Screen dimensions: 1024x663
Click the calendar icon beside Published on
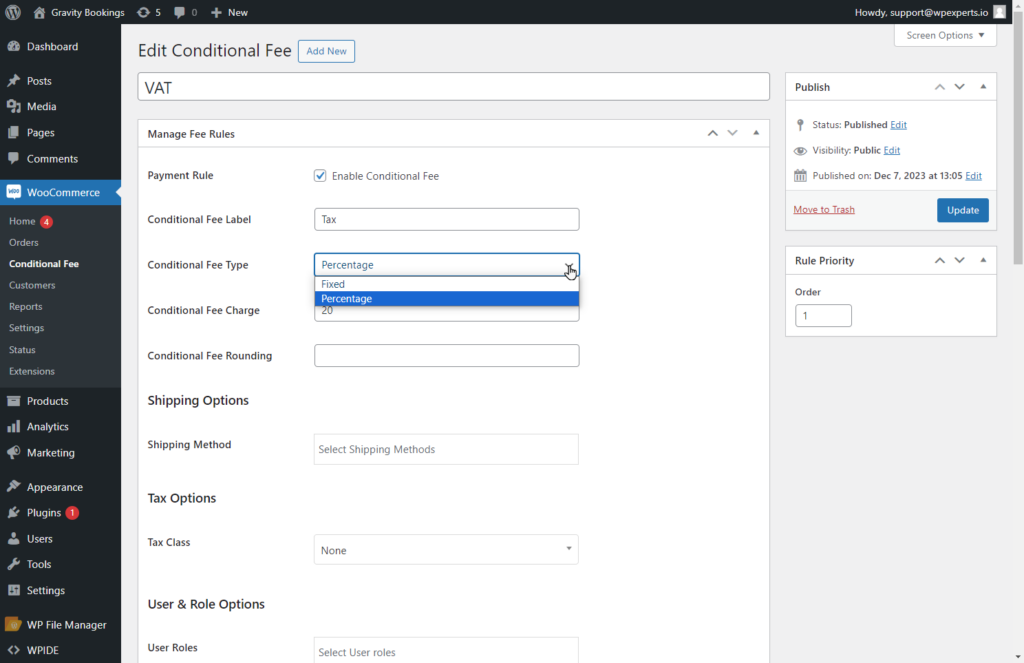tap(800, 176)
